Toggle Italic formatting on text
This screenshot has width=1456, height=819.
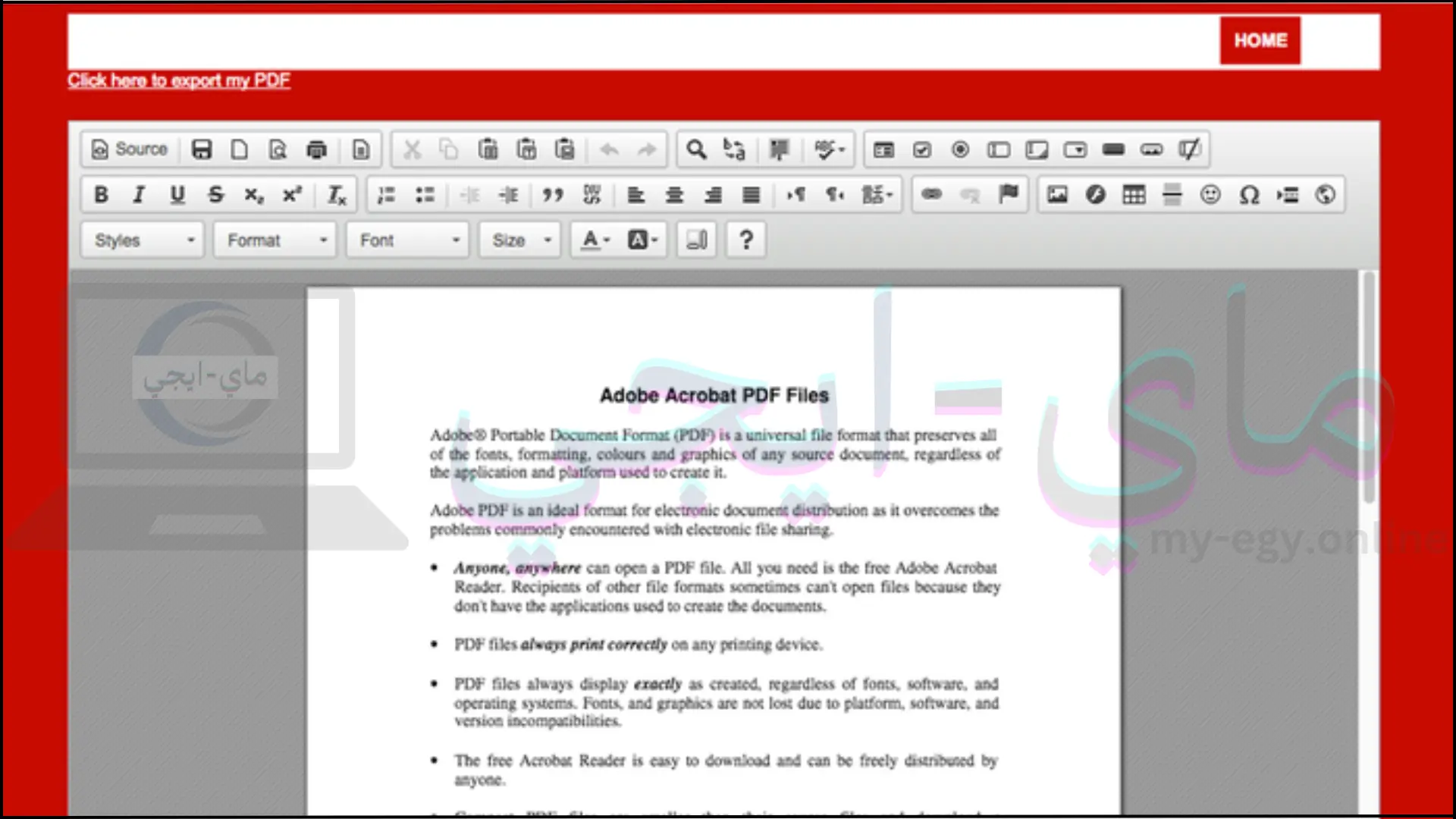[x=139, y=194]
